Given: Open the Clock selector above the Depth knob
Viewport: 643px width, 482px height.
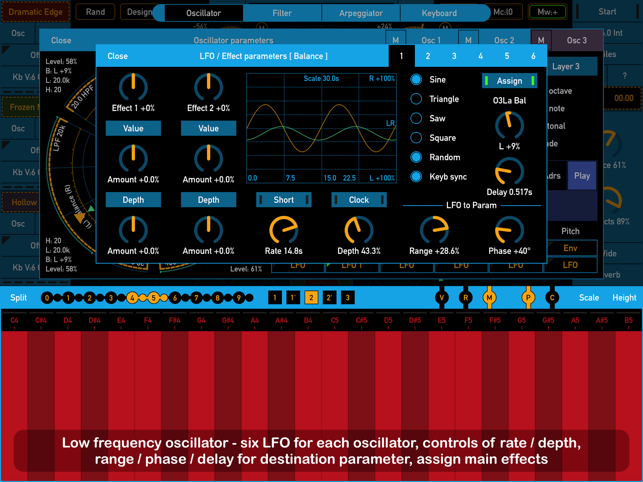Looking at the screenshot, I should 359,200.
